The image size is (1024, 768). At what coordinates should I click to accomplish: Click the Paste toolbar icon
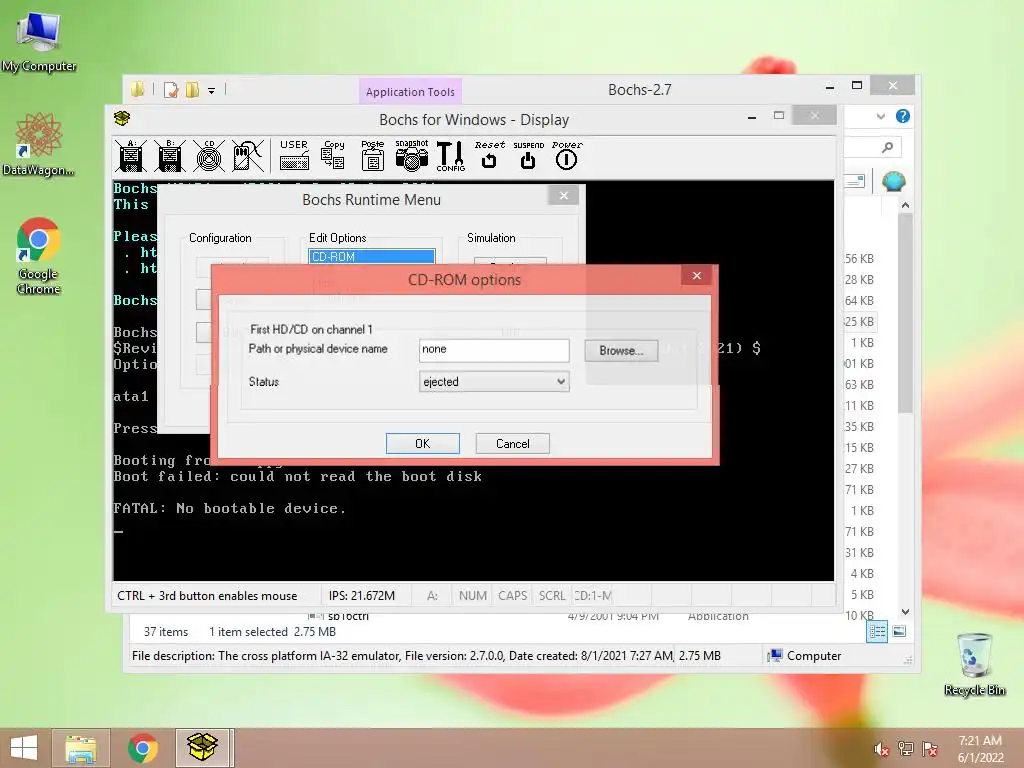click(372, 155)
